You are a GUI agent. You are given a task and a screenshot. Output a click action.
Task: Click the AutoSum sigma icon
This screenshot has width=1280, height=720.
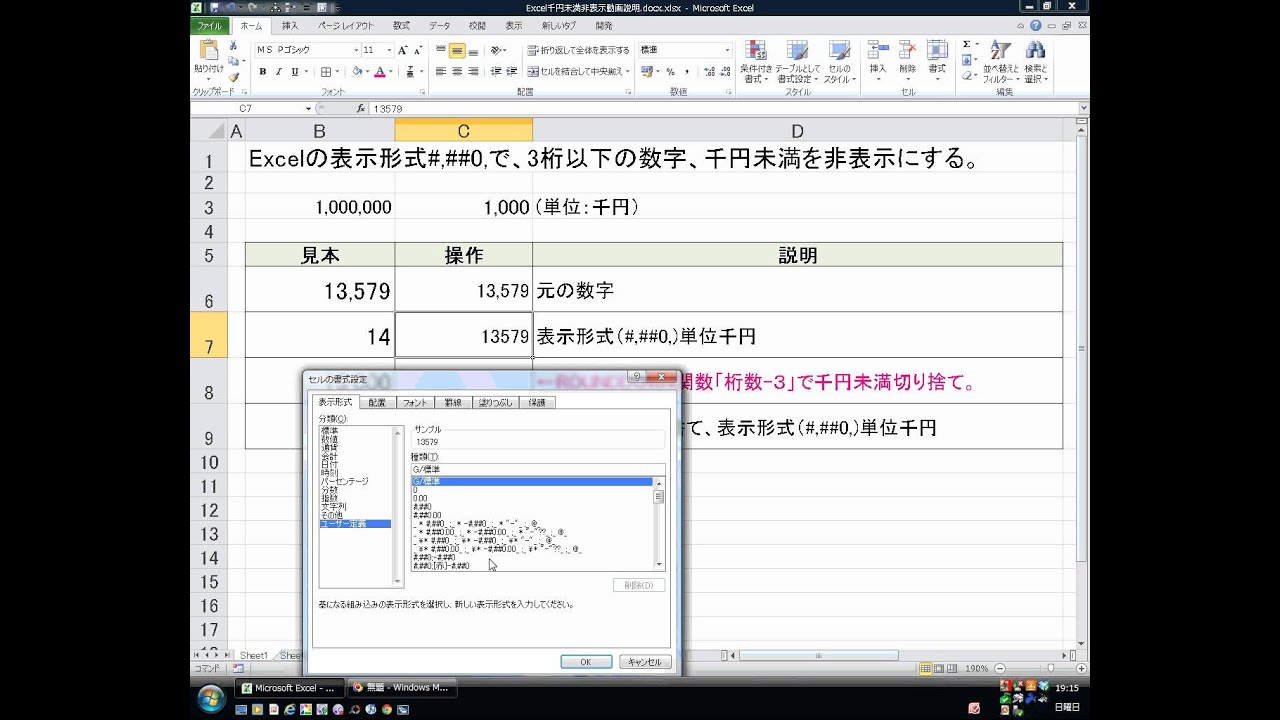[966, 45]
